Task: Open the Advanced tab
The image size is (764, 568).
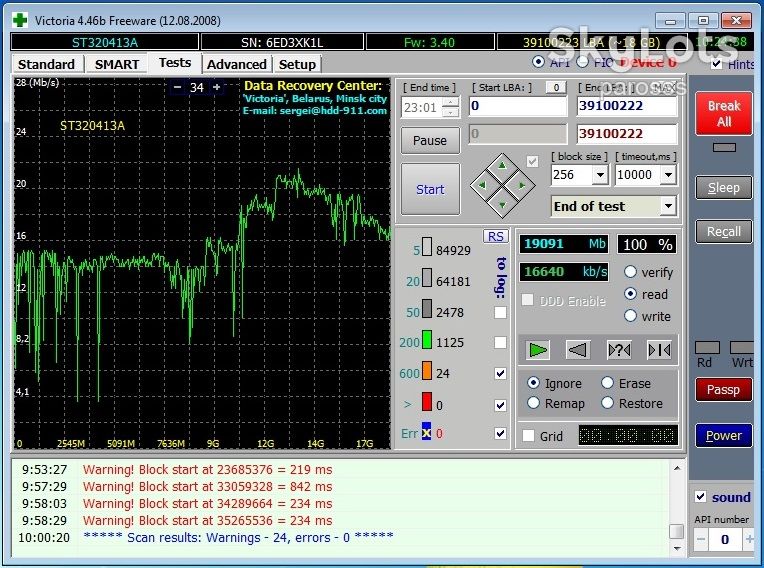Action: coord(237,64)
